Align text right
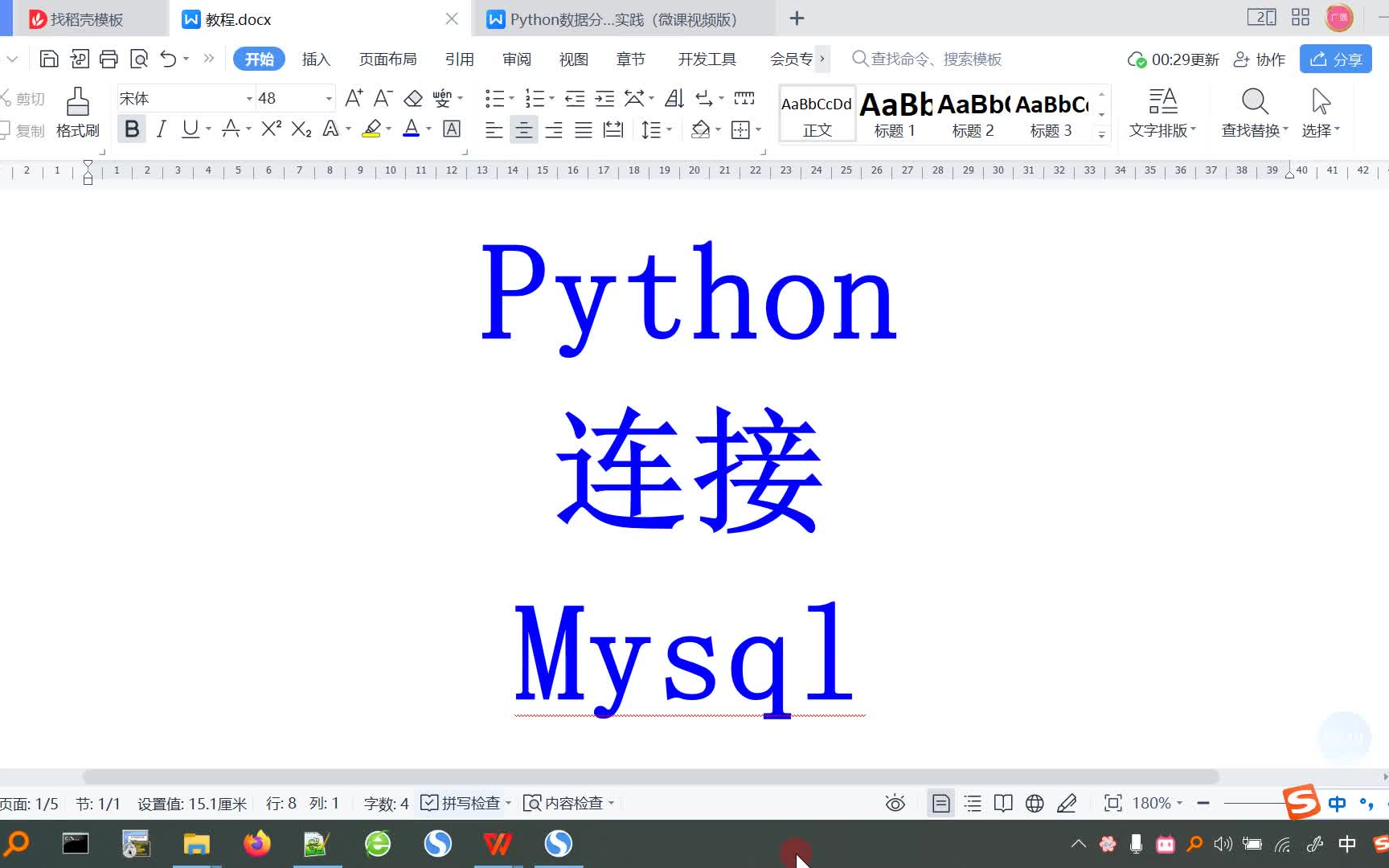This screenshot has height=868, width=1389. point(553,129)
